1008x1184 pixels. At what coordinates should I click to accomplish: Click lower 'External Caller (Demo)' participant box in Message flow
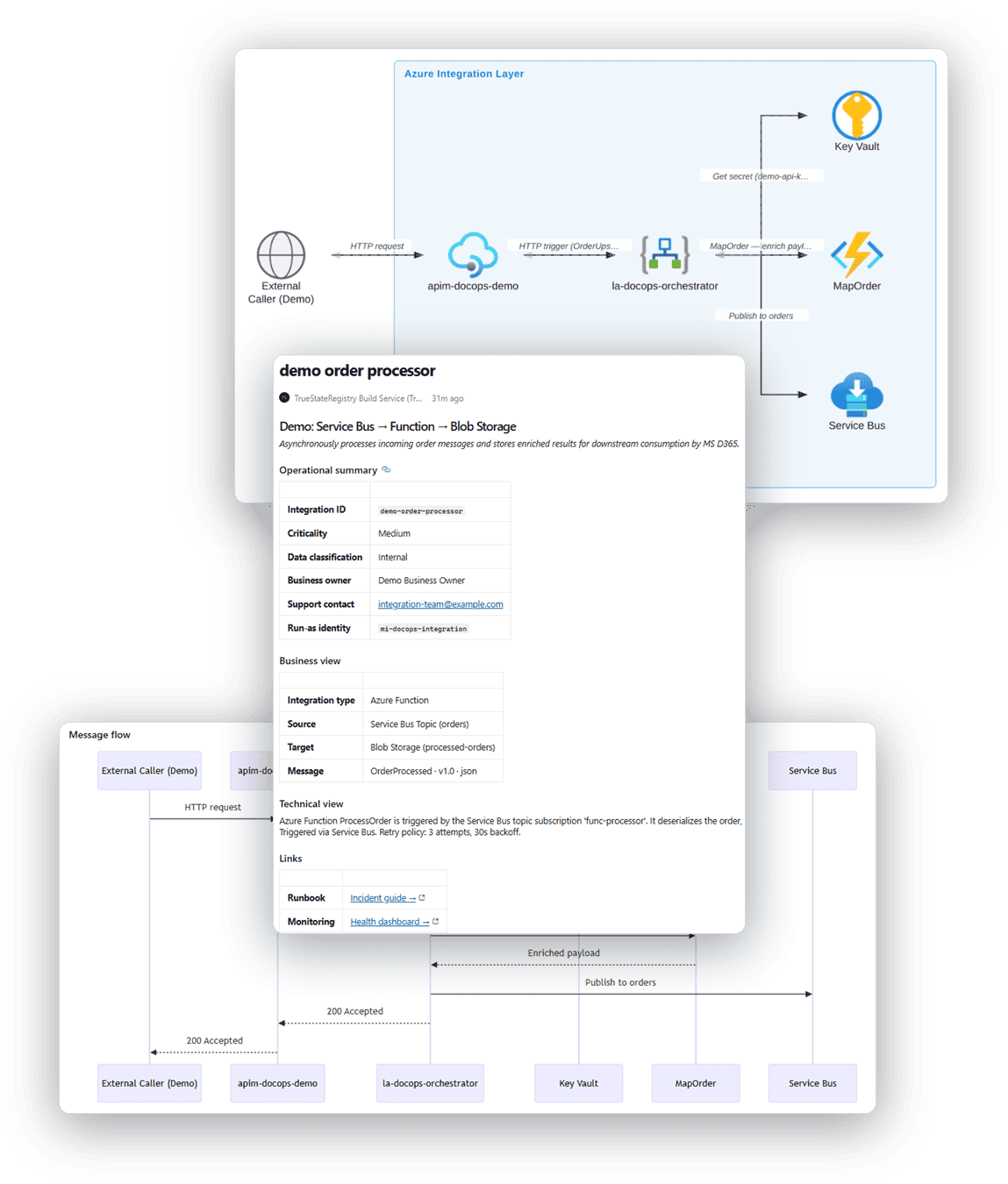point(149,1083)
